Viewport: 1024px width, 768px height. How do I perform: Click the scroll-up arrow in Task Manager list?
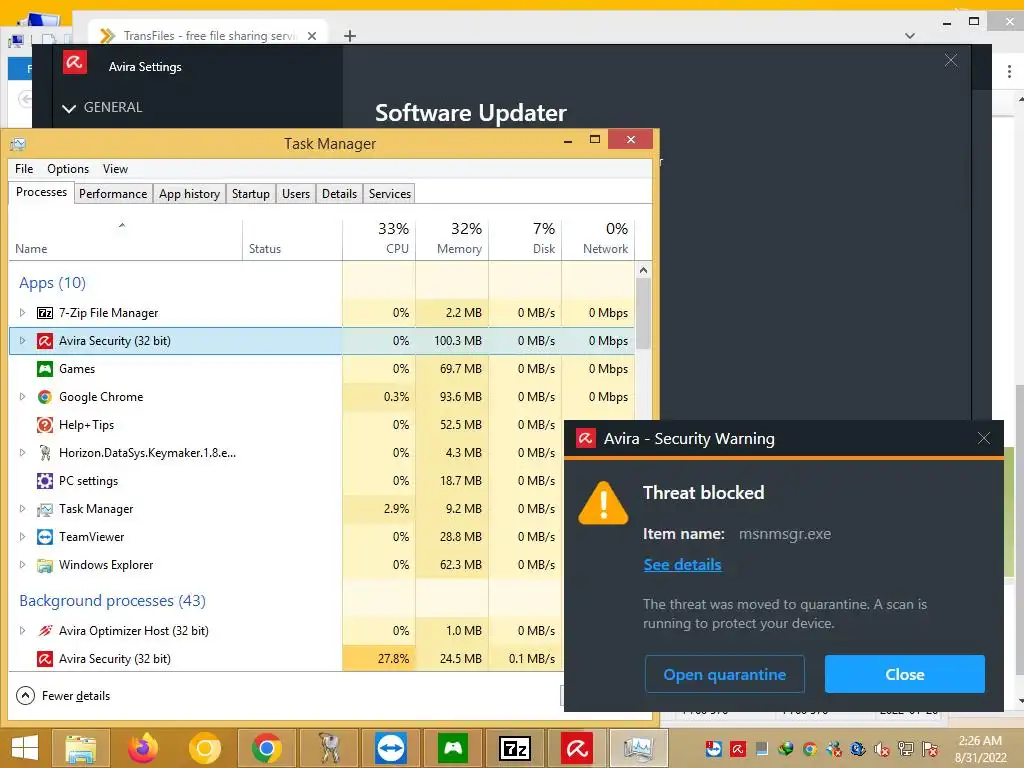[x=643, y=270]
